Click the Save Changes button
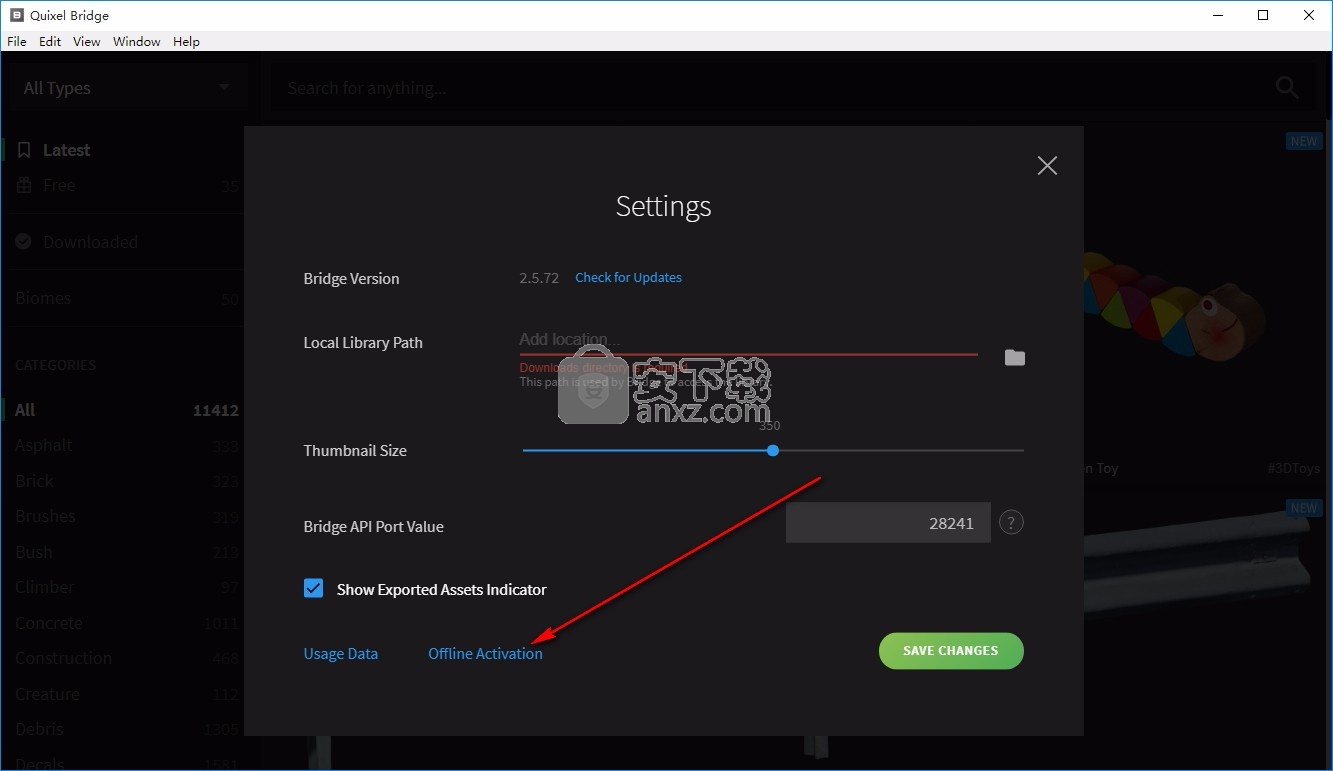The height and width of the screenshot is (771, 1333). [x=951, y=651]
